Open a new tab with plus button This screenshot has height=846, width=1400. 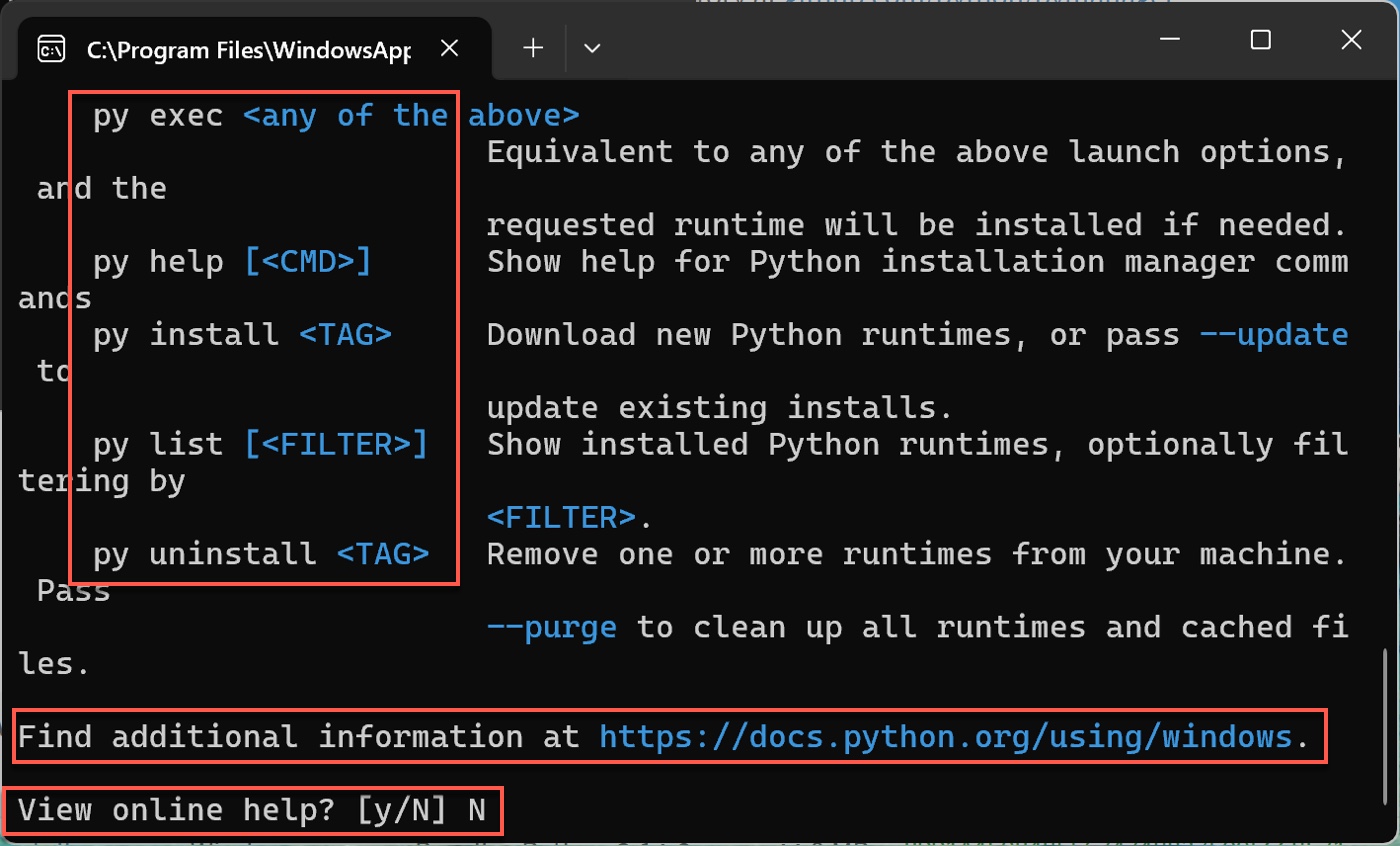pyautogui.click(x=533, y=48)
